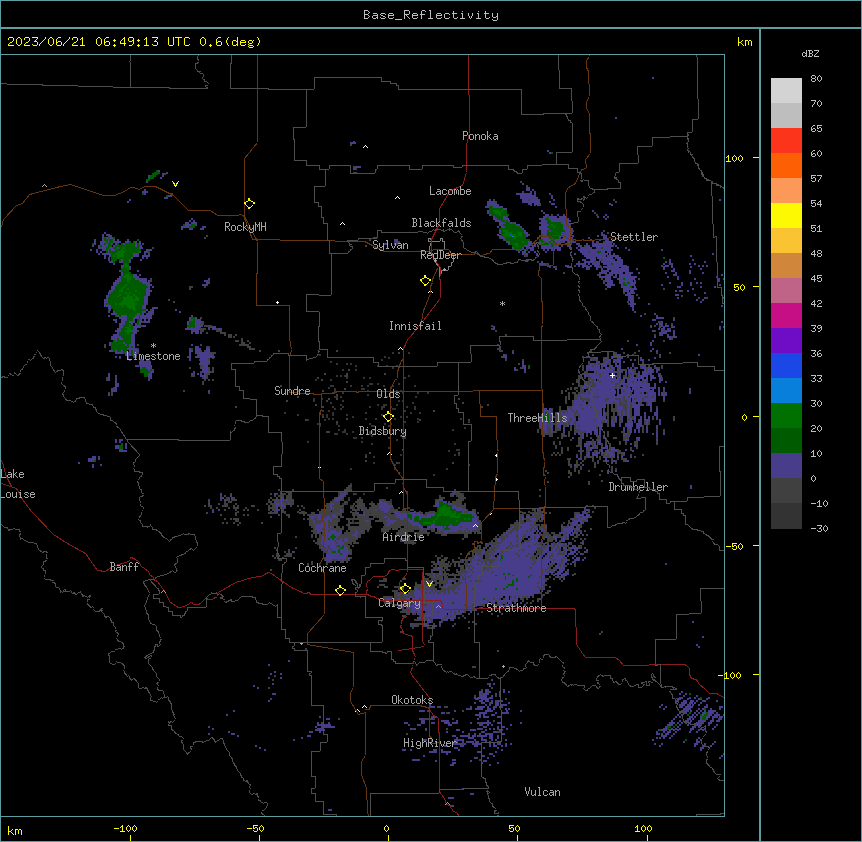Click the km unit label at bottom left

point(15,831)
